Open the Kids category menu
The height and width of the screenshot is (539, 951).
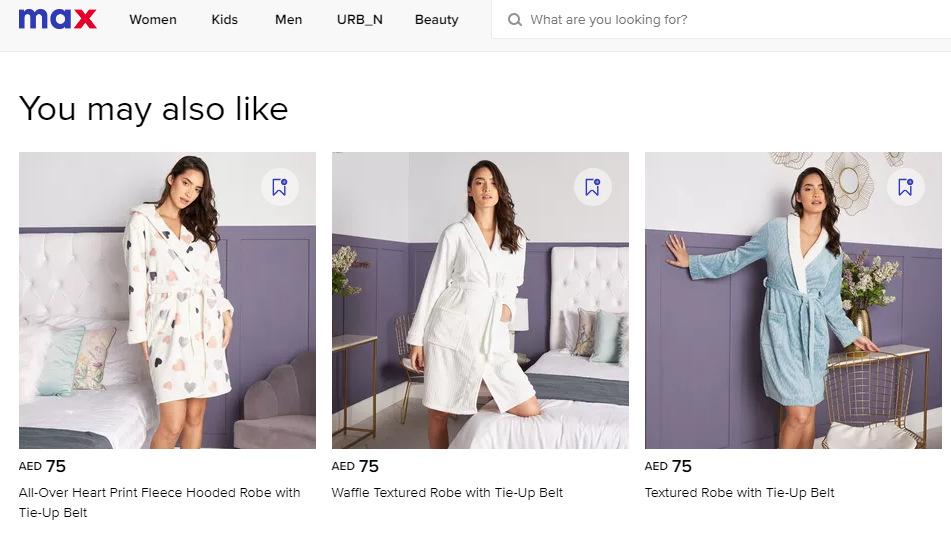pyautogui.click(x=225, y=20)
